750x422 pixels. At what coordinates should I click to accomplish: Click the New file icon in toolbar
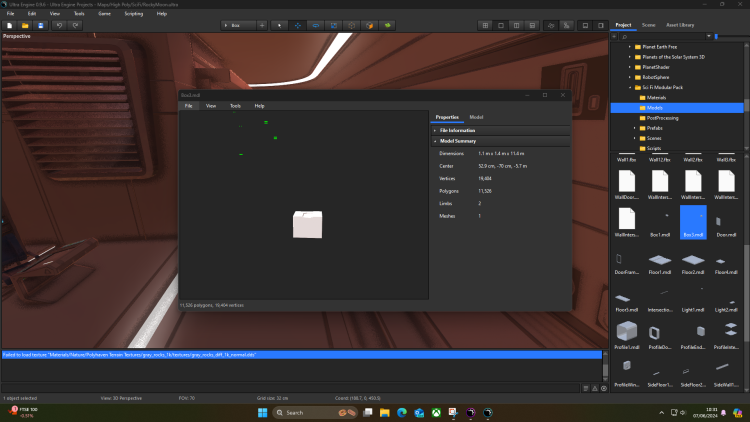(9, 24)
